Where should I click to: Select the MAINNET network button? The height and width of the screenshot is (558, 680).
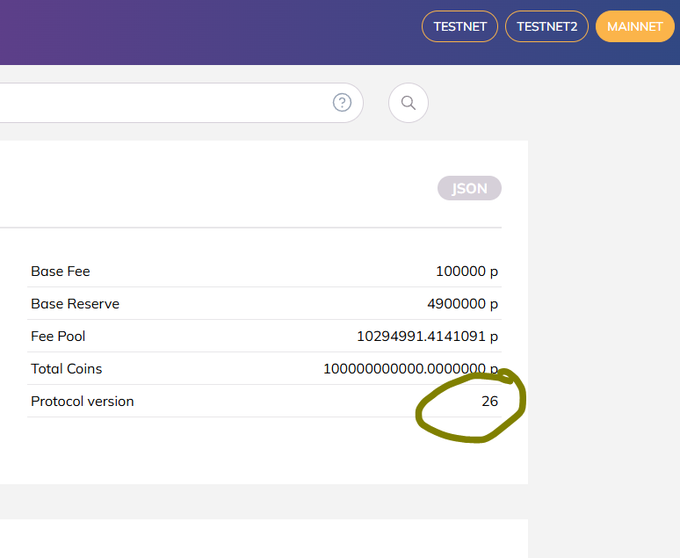point(635,26)
